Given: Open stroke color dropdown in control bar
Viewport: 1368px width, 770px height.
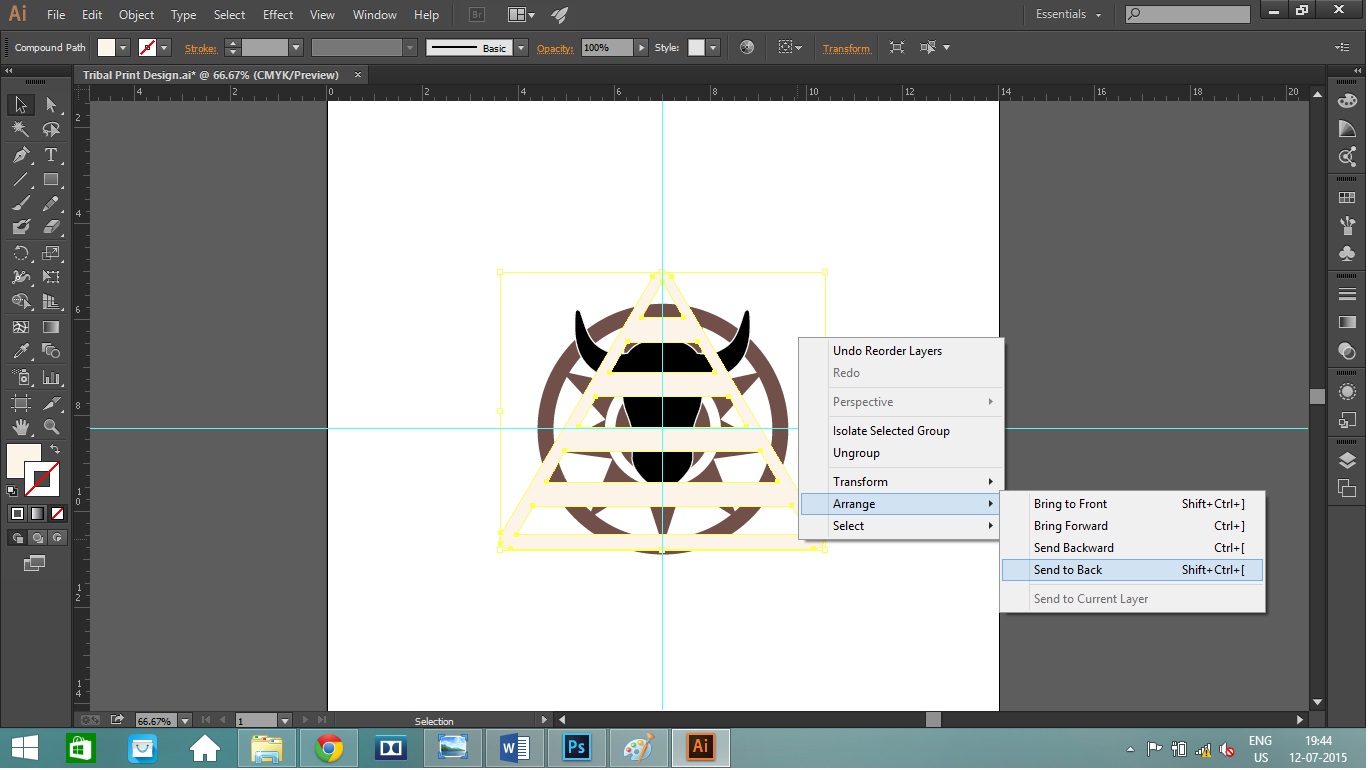Looking at the screenshot, I should [x=165, y=47].
